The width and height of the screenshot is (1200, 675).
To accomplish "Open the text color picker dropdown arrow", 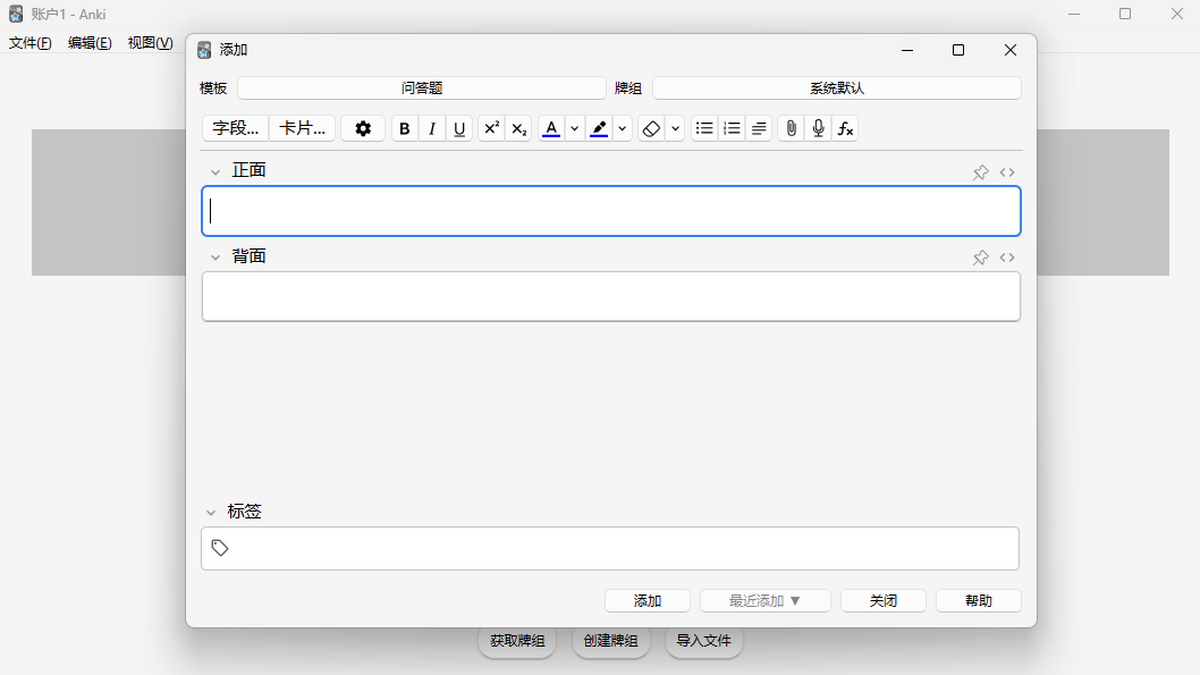I will (574, 128).
